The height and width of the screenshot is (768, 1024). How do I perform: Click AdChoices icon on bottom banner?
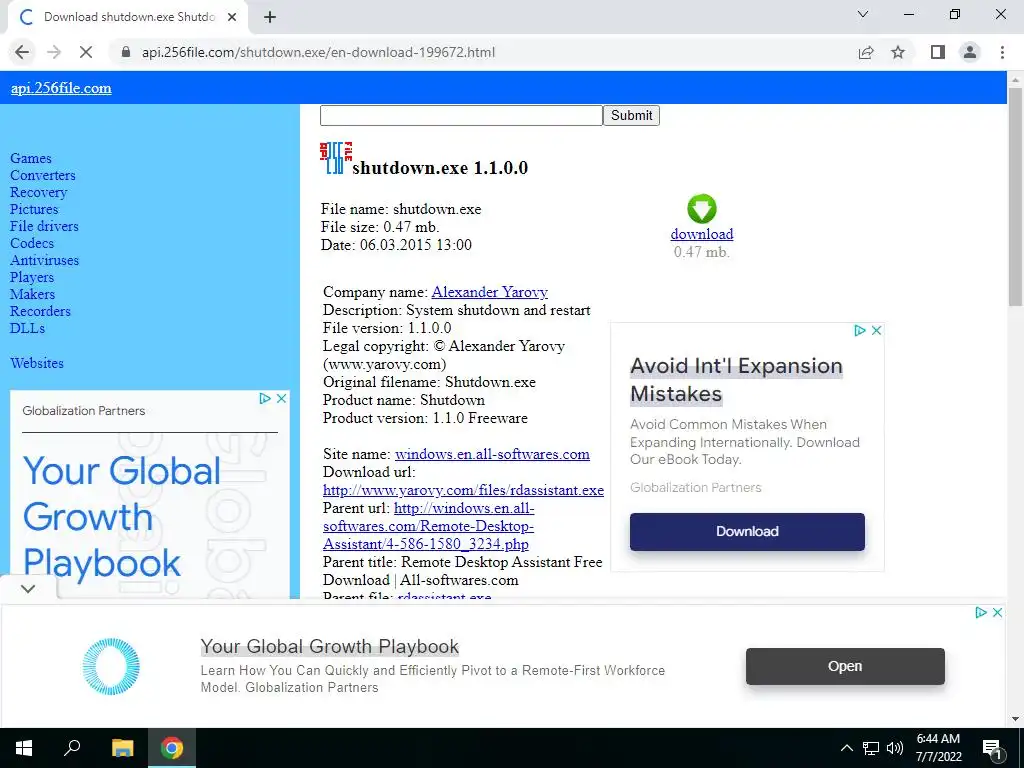pos(981,613)
